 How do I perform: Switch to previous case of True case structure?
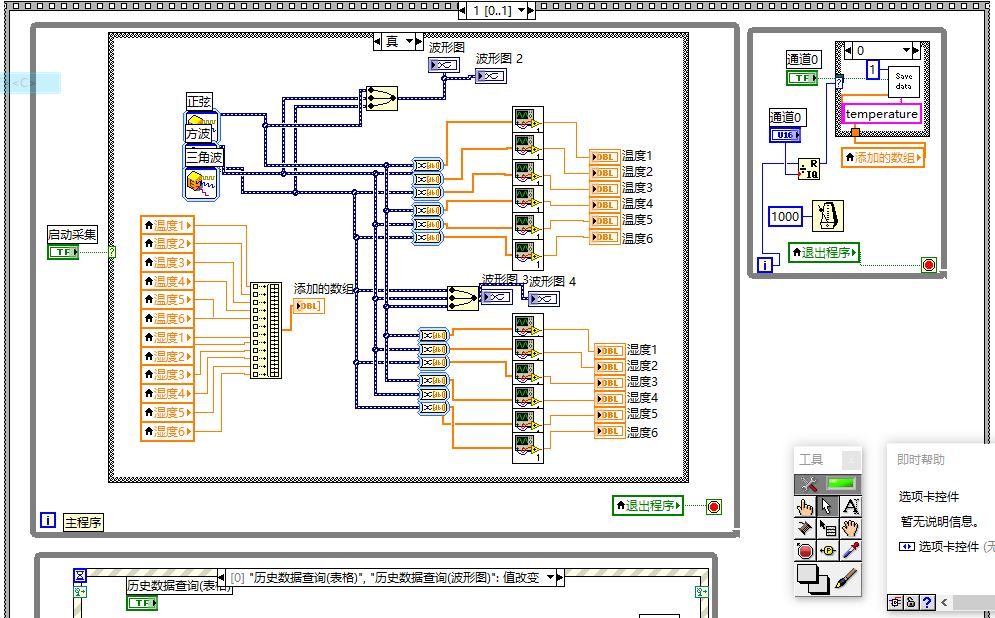pos(378,41)
